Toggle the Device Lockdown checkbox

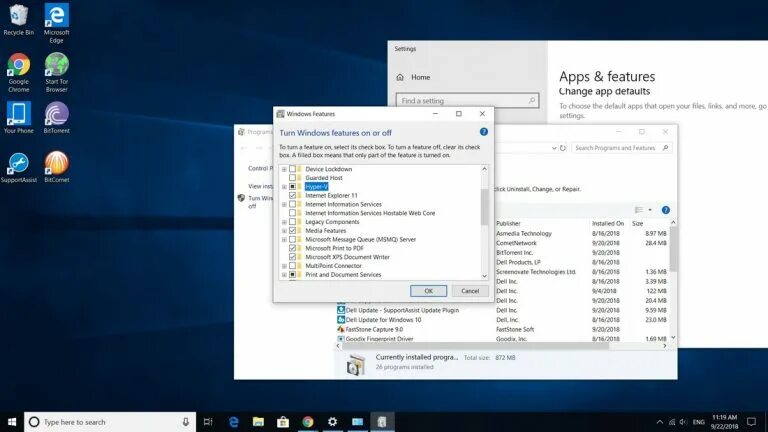292,169
